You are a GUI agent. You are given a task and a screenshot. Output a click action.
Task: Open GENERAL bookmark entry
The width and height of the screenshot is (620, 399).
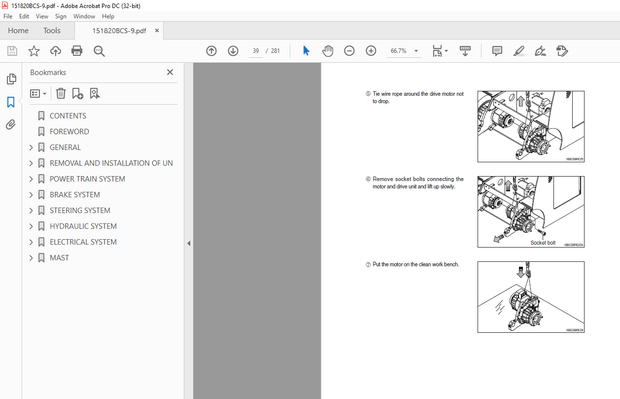pyautogui.click(x=65, y=147)
